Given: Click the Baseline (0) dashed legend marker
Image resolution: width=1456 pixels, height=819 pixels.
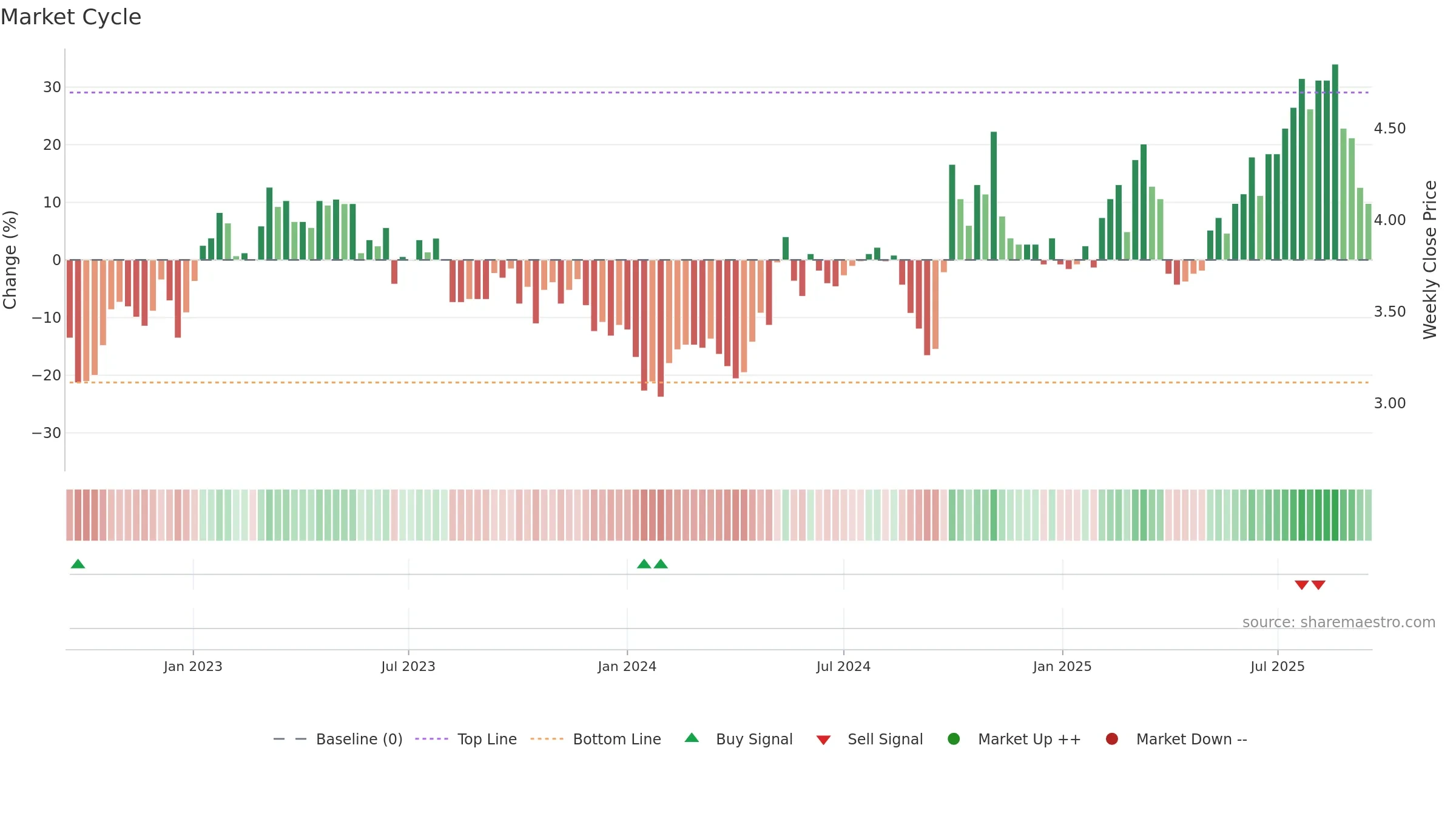Looking at the screenshot, I should (x=290, y=739).
